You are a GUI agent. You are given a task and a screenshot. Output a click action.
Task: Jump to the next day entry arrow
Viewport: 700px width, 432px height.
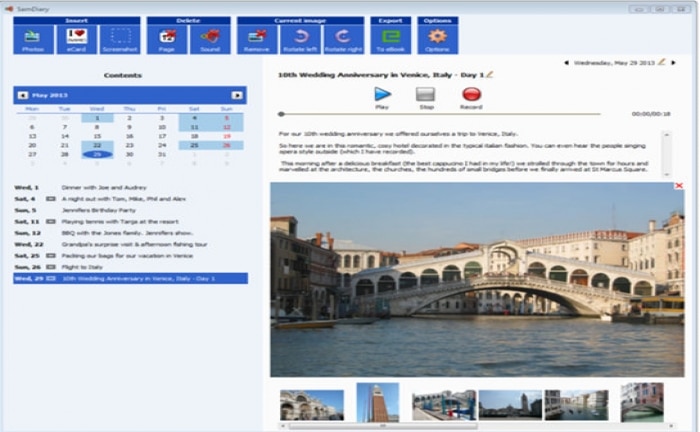coord(674,62)
